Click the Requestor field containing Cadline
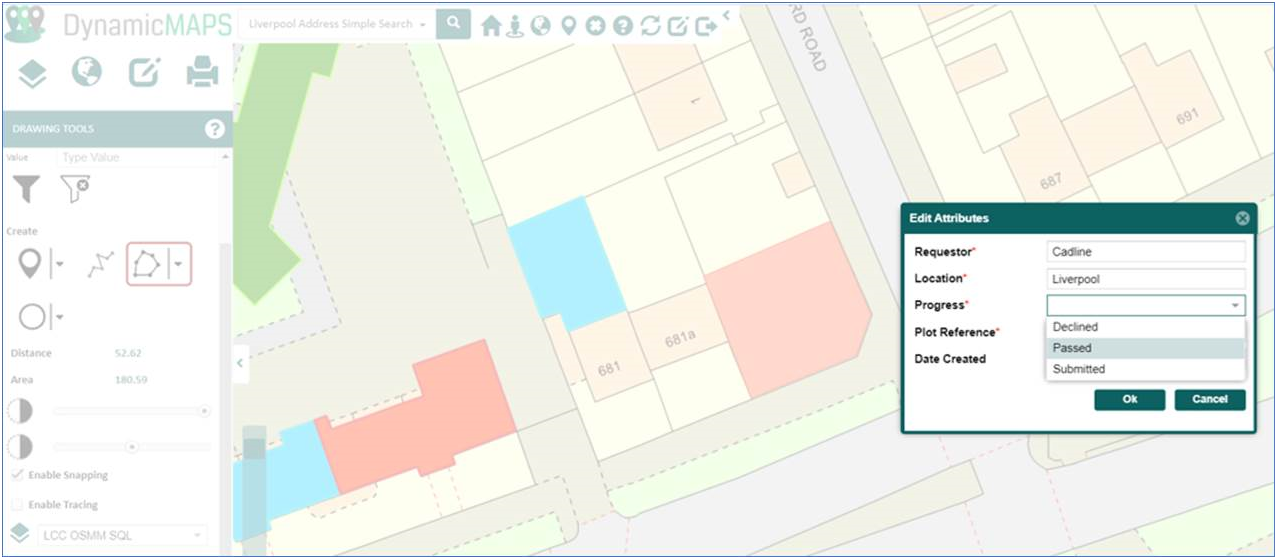The width and height of the screenshot is (1277, 559). tap(1146, 252)
